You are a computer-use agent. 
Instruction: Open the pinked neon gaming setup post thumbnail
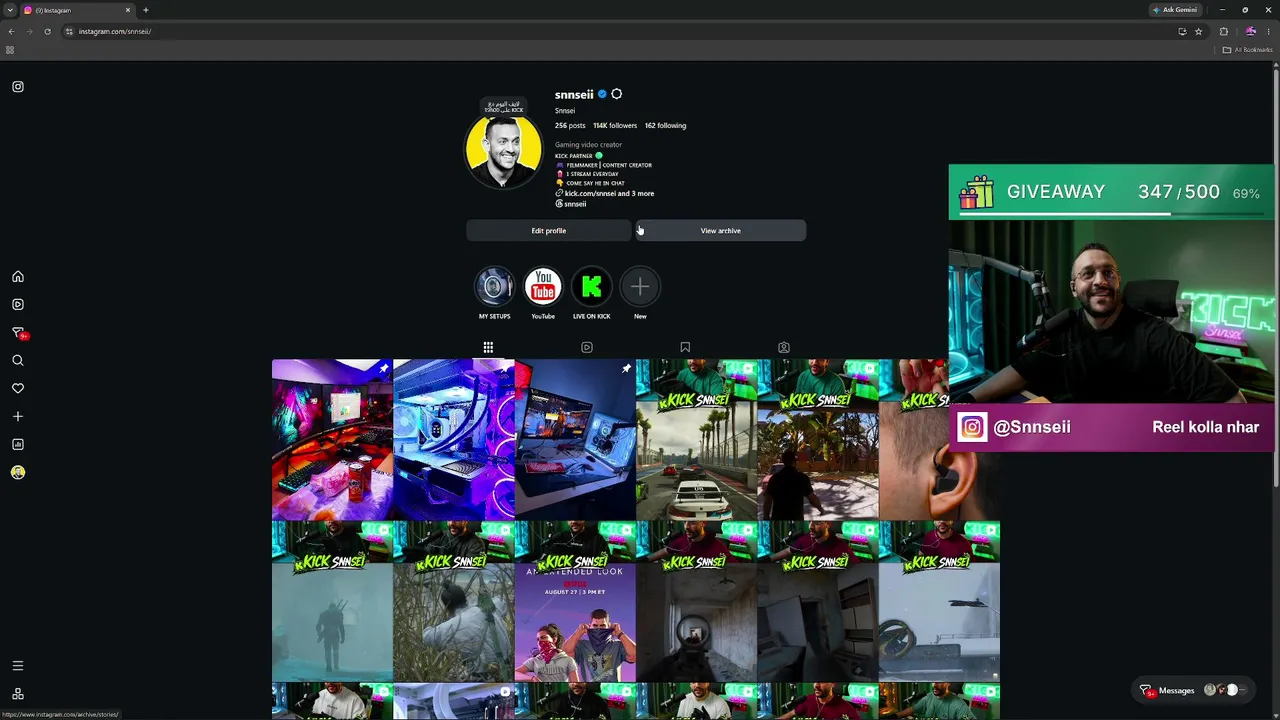(332, 440)
